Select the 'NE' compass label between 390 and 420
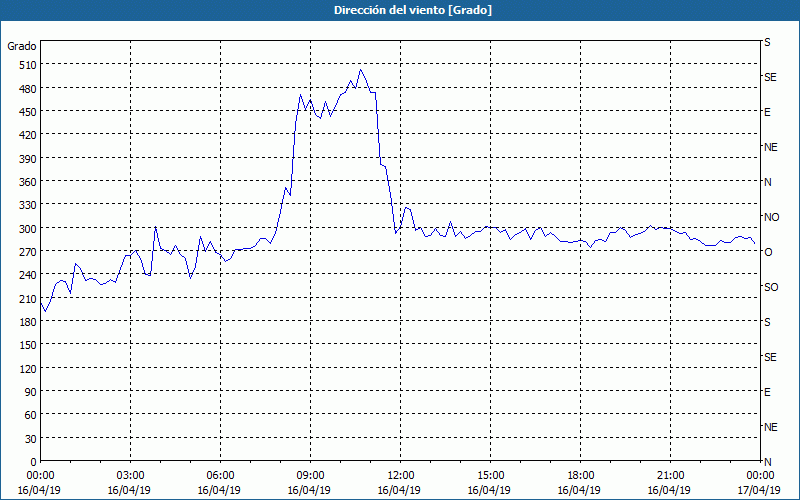The image size is (800, 500). [770, 147]
